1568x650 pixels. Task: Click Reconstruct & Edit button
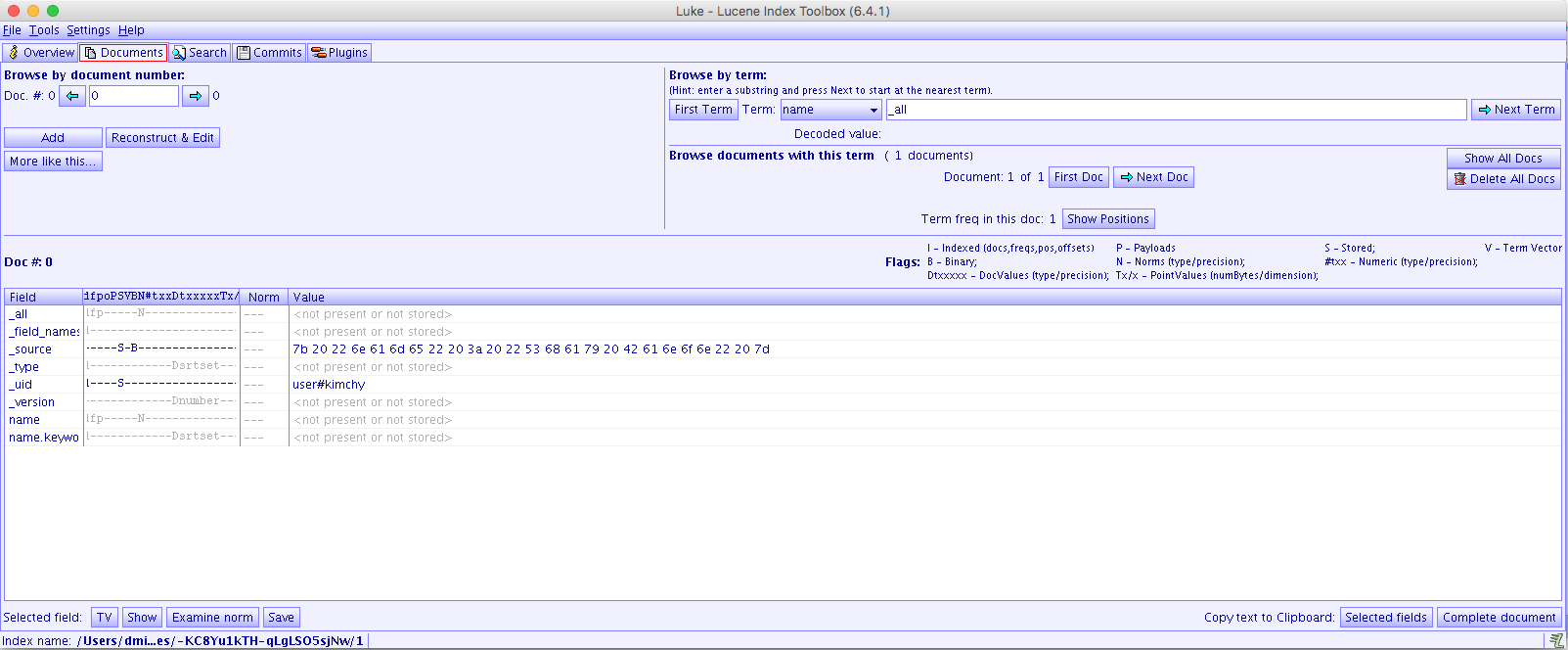click(x=162, y=138)
